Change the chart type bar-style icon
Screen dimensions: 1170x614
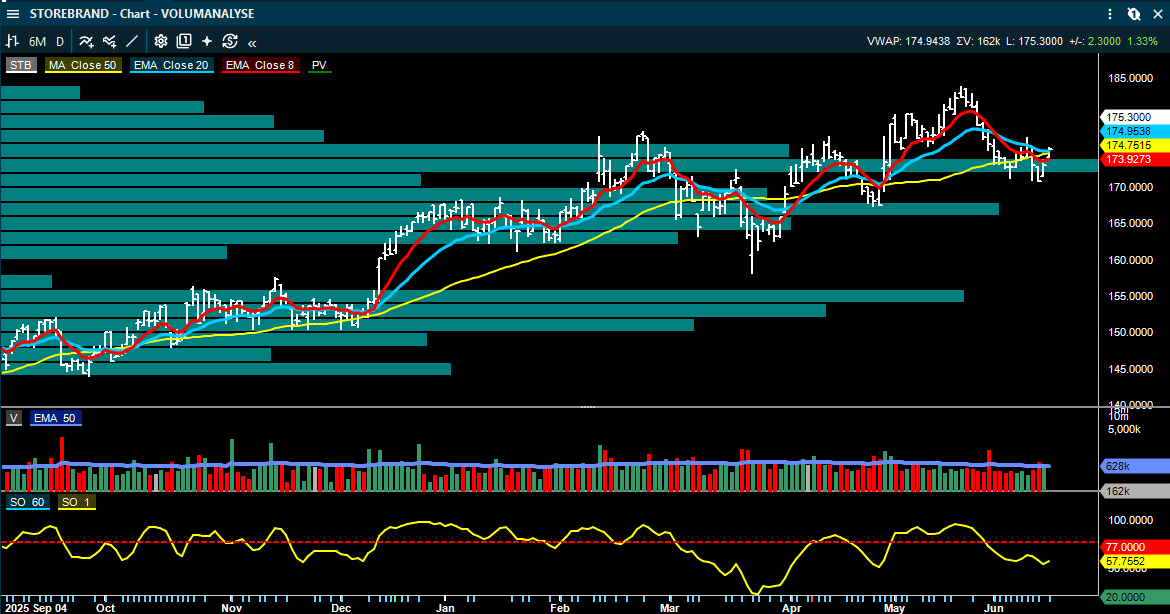point(13,42)
